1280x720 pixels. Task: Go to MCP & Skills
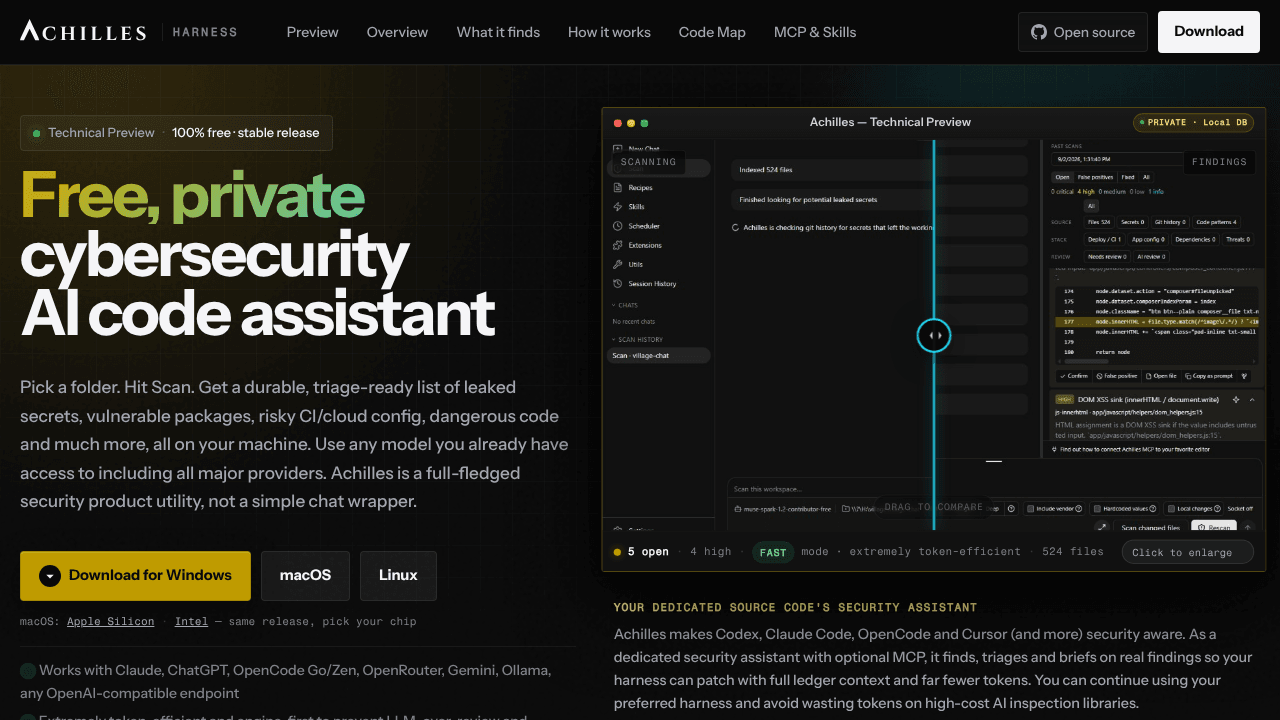(815, 32)
